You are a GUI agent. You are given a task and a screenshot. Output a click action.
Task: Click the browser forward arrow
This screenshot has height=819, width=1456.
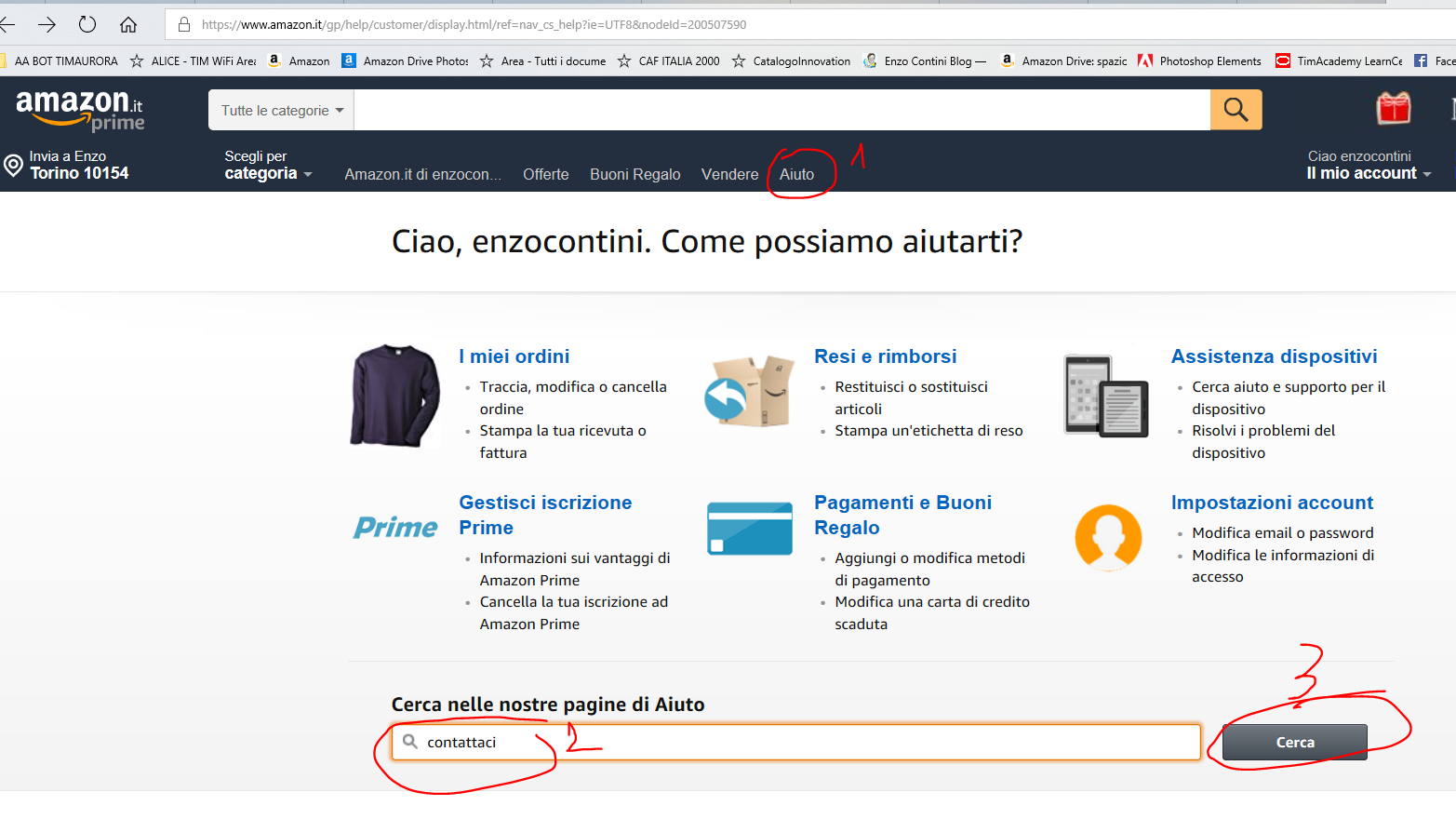click(x=47, y=24)
